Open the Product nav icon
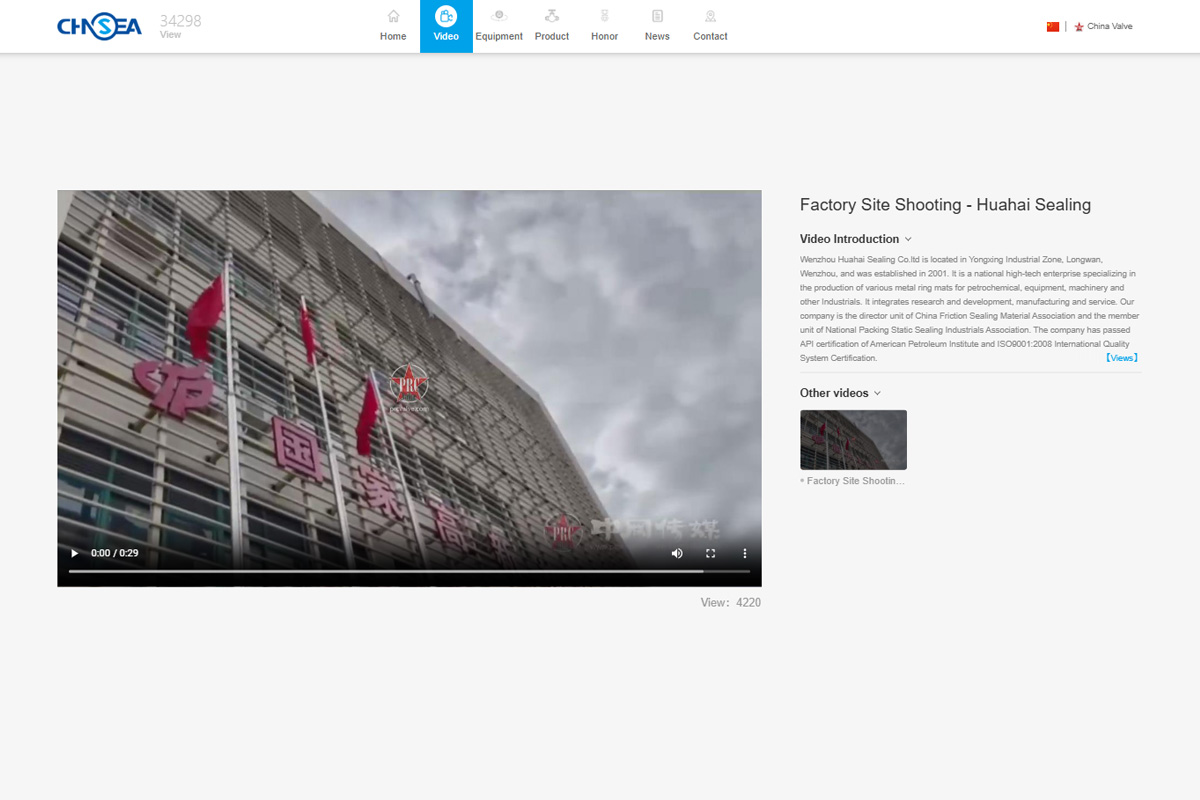The width and height of the screenshot is (1200, 800). (x=552, y=16)
